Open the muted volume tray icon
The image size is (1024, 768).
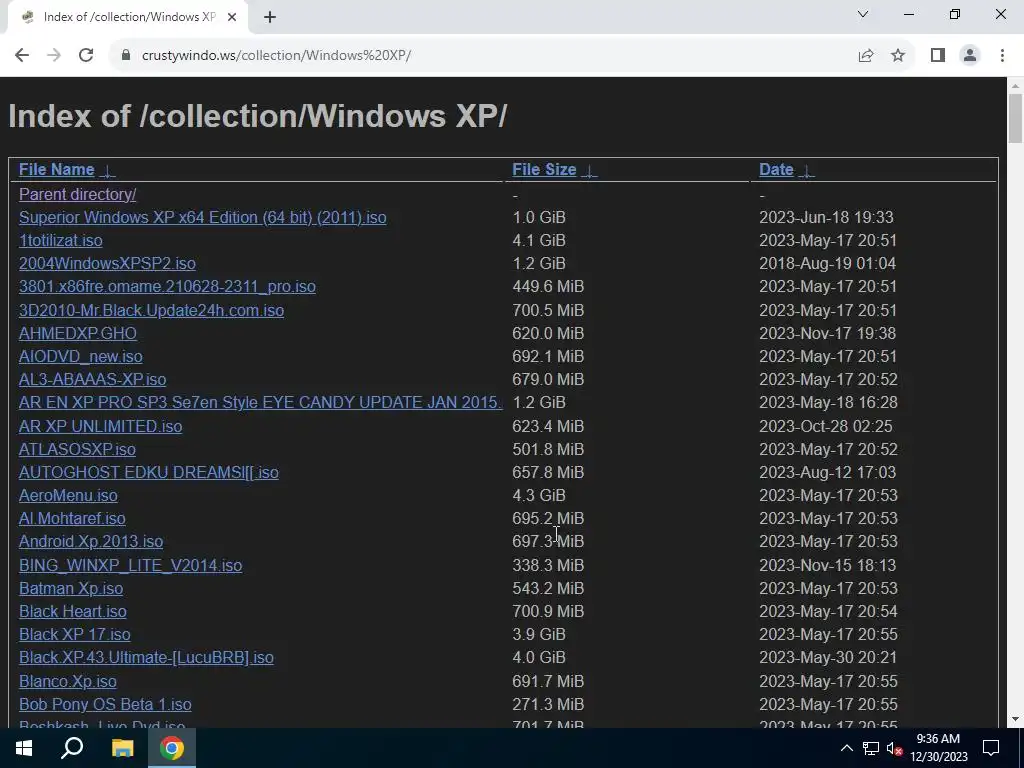click(x=893, y=748)
